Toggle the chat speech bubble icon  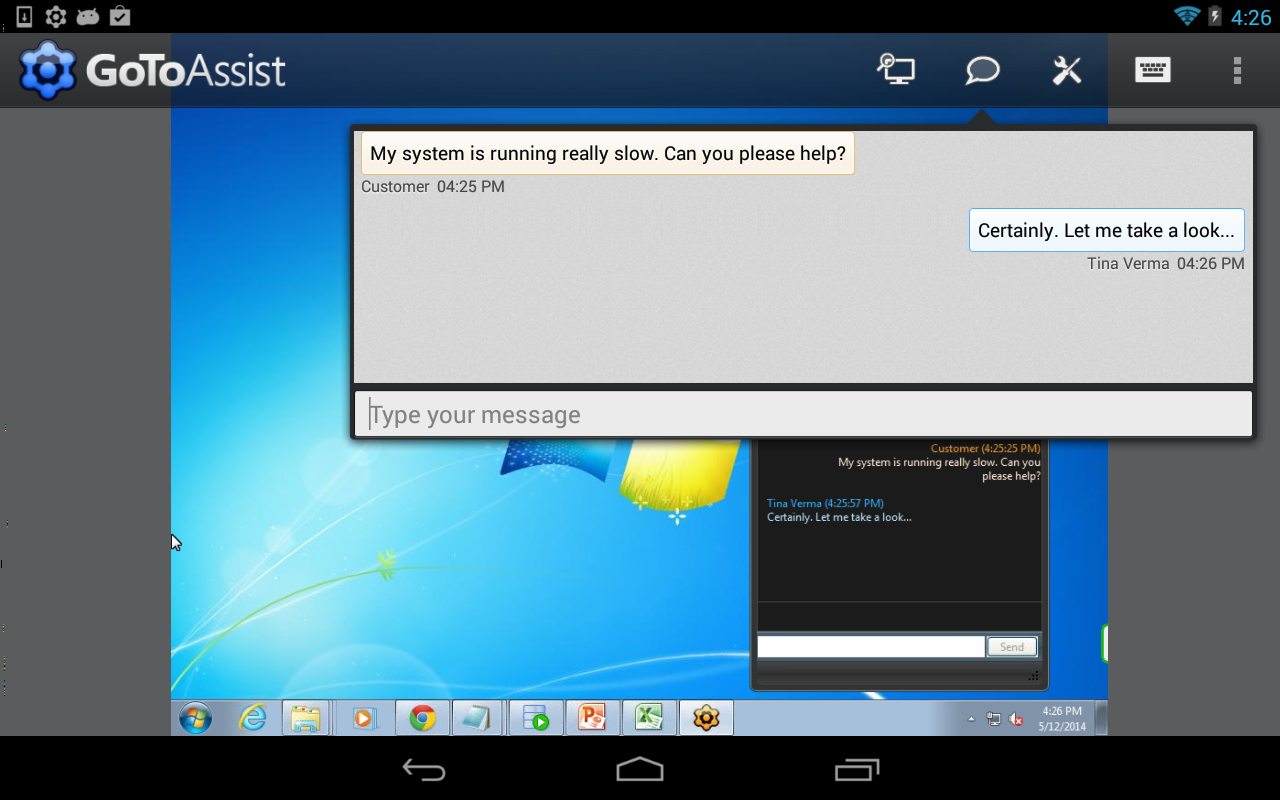tap(983, 70)
